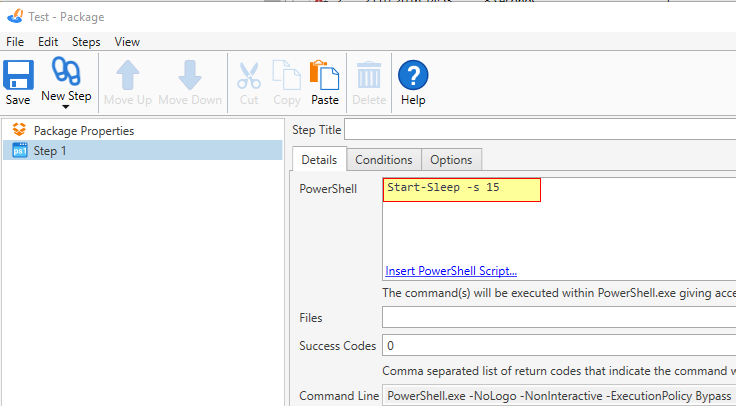Click into the Step Title field
This screenshot has width=736, height=406.
[x=540, y=130]
